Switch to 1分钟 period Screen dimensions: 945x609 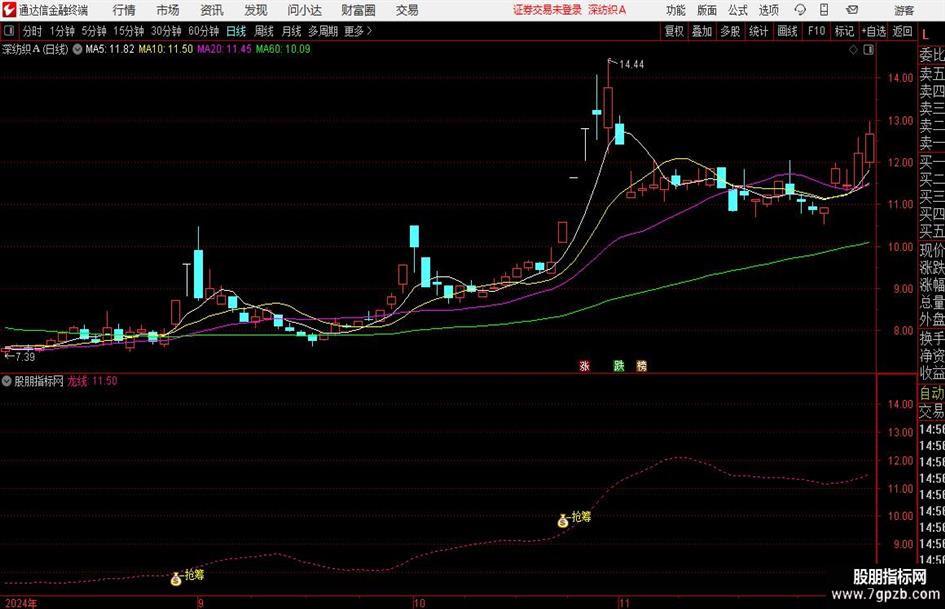tap(62, 31)
